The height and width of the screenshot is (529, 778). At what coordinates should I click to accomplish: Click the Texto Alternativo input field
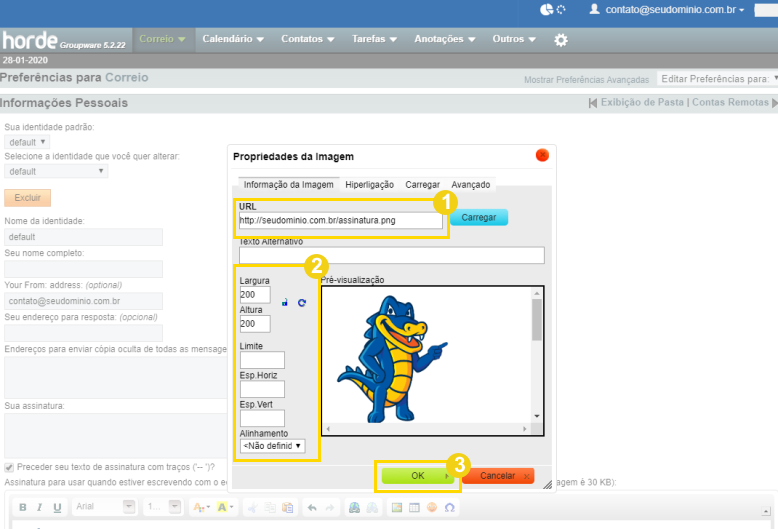(x=391, y=255)
